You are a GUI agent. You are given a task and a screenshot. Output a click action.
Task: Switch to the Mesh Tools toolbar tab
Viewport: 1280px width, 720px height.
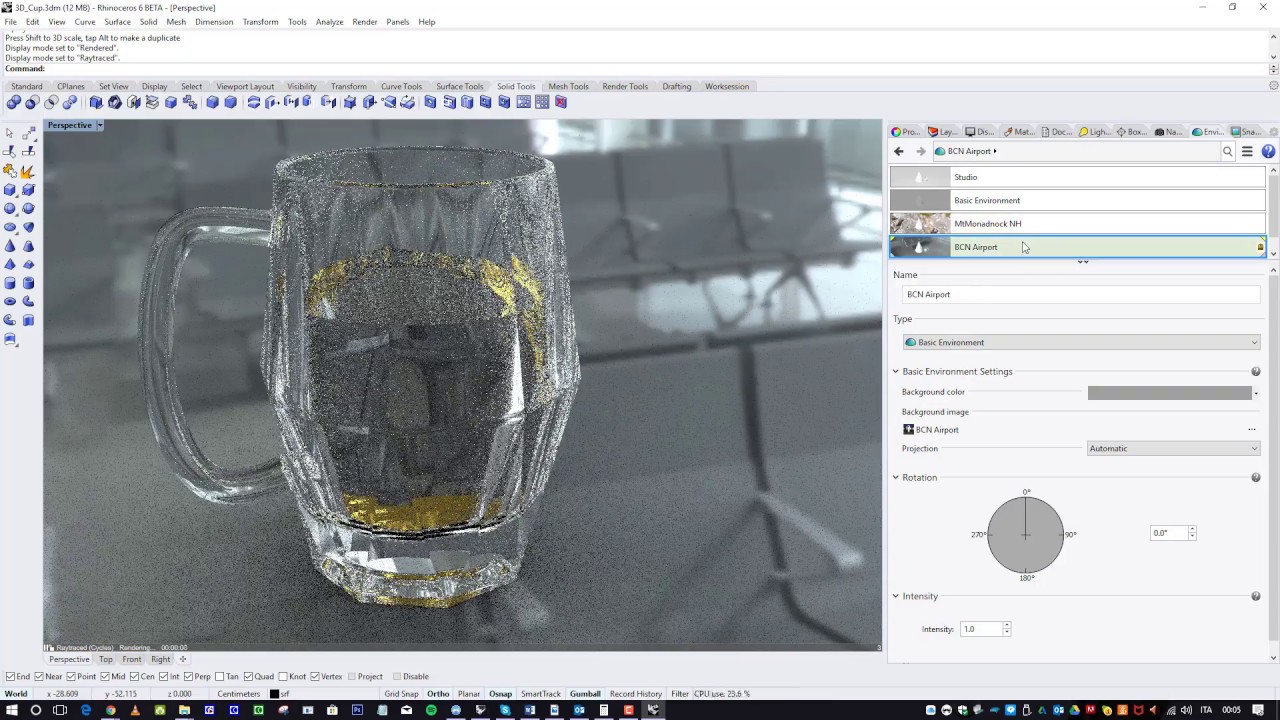568,86
